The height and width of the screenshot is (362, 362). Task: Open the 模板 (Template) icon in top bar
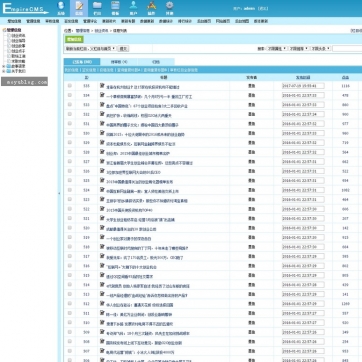tap(115, 8)
